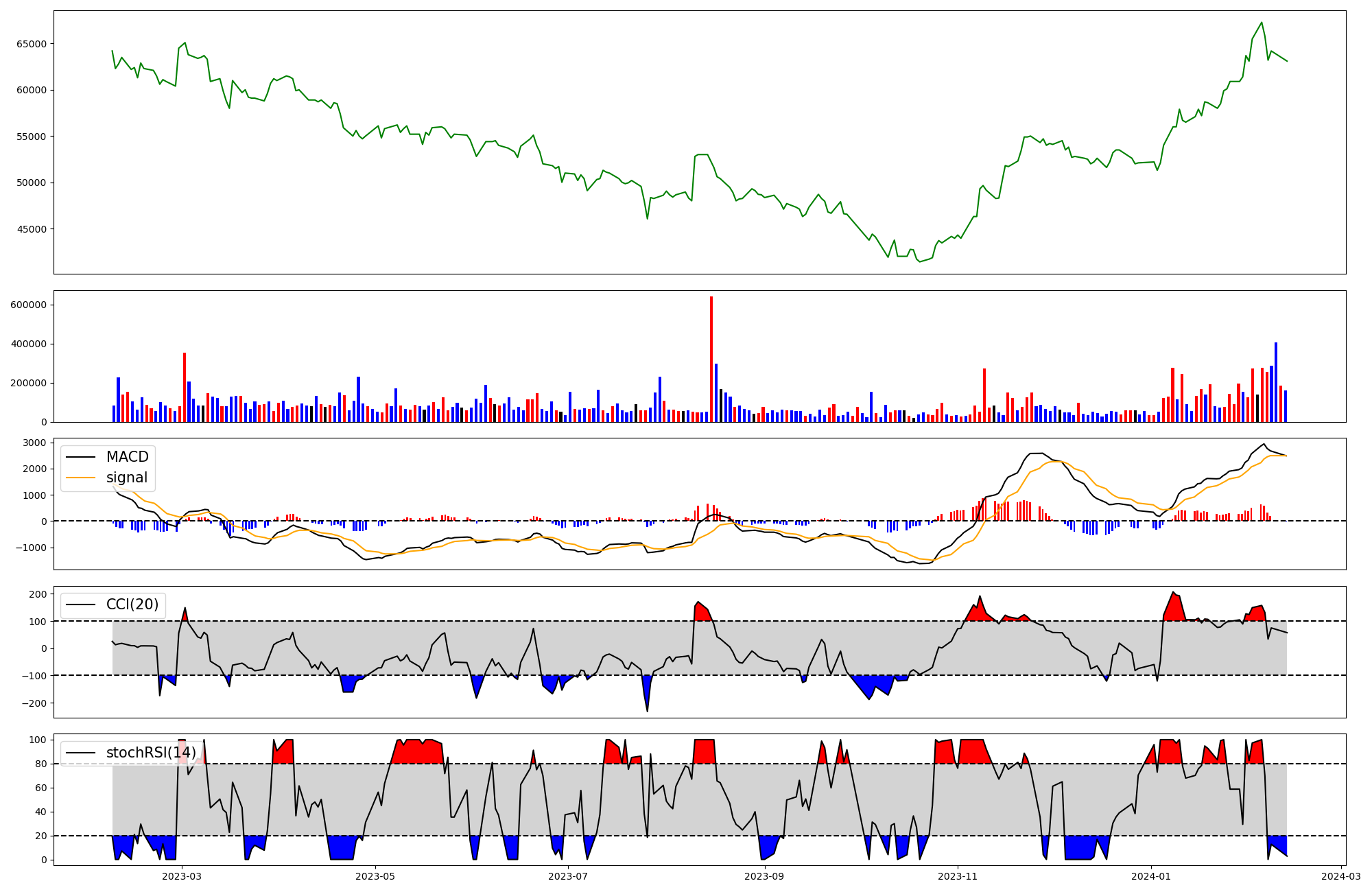This screenshot has width=1372, height=892.
Task: Click the 2023-07 date tick label
Action: [569, 876]
